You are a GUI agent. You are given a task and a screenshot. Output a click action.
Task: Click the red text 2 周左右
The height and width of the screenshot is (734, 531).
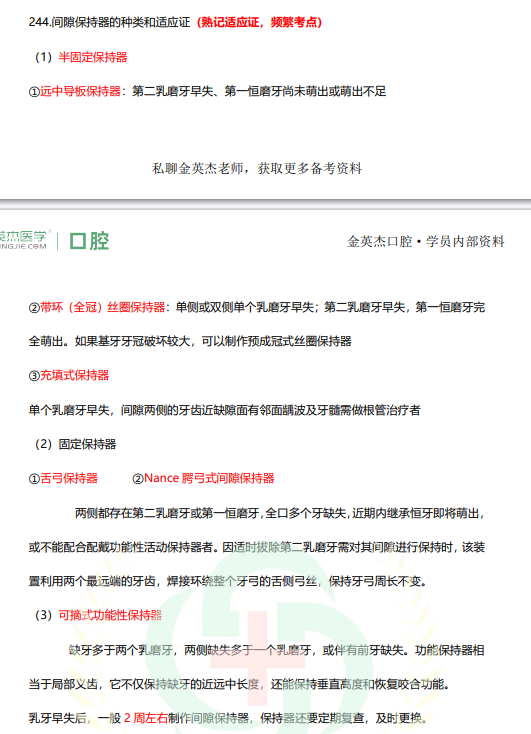(x=146, y=718)
